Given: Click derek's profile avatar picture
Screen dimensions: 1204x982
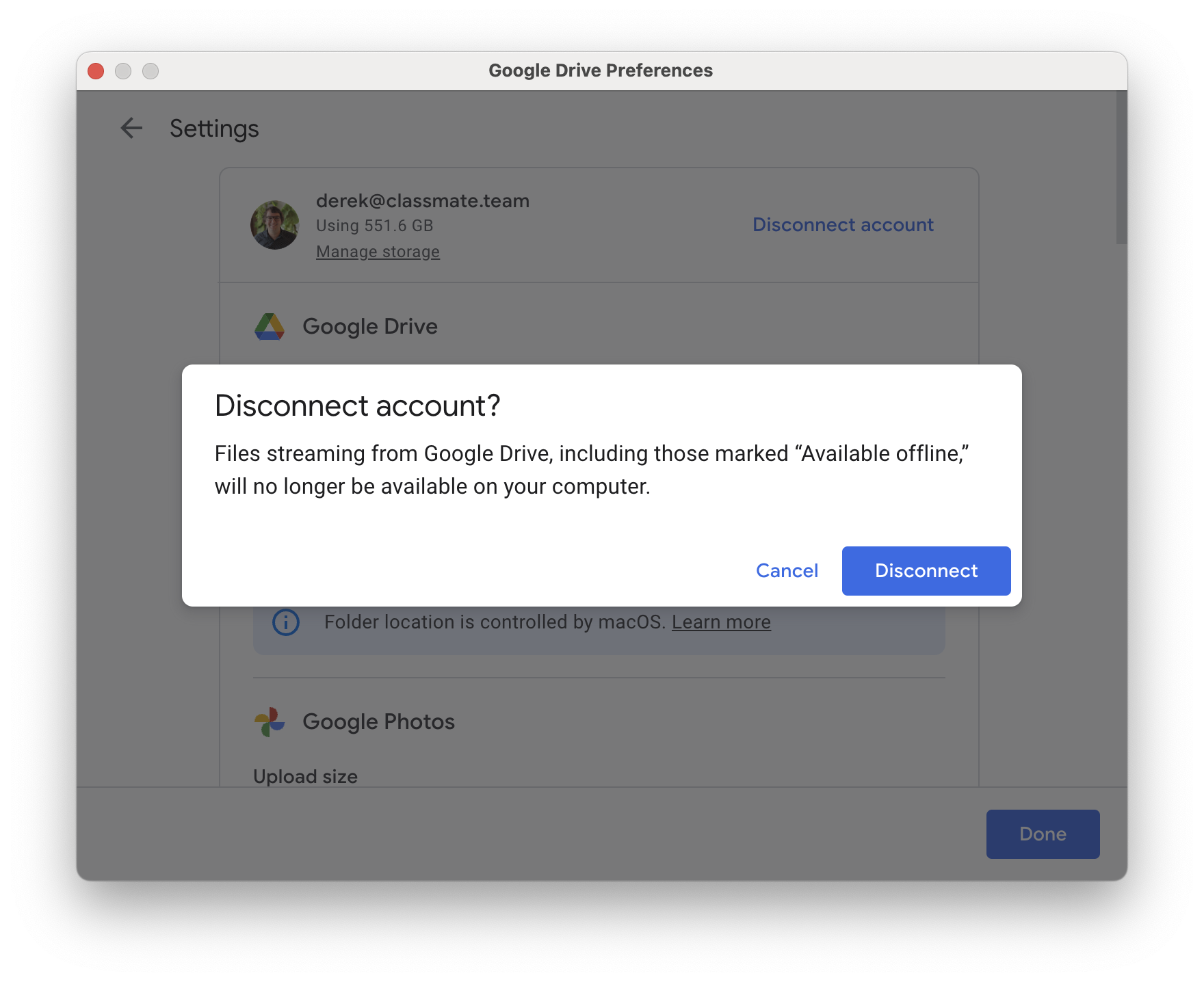Looking at the screenshot, I should 275,225.
